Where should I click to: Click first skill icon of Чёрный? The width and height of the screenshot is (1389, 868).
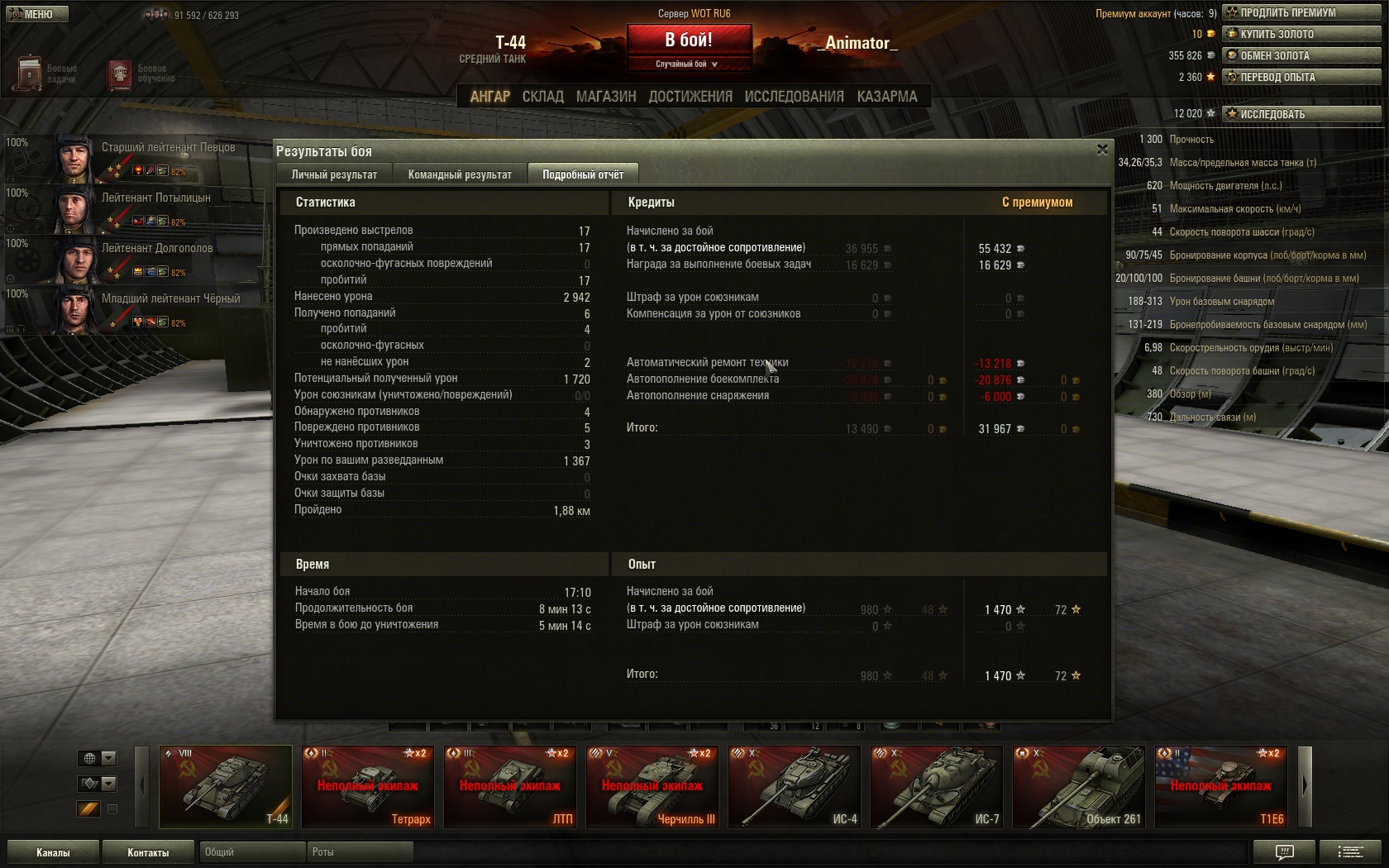coord(138,322)
